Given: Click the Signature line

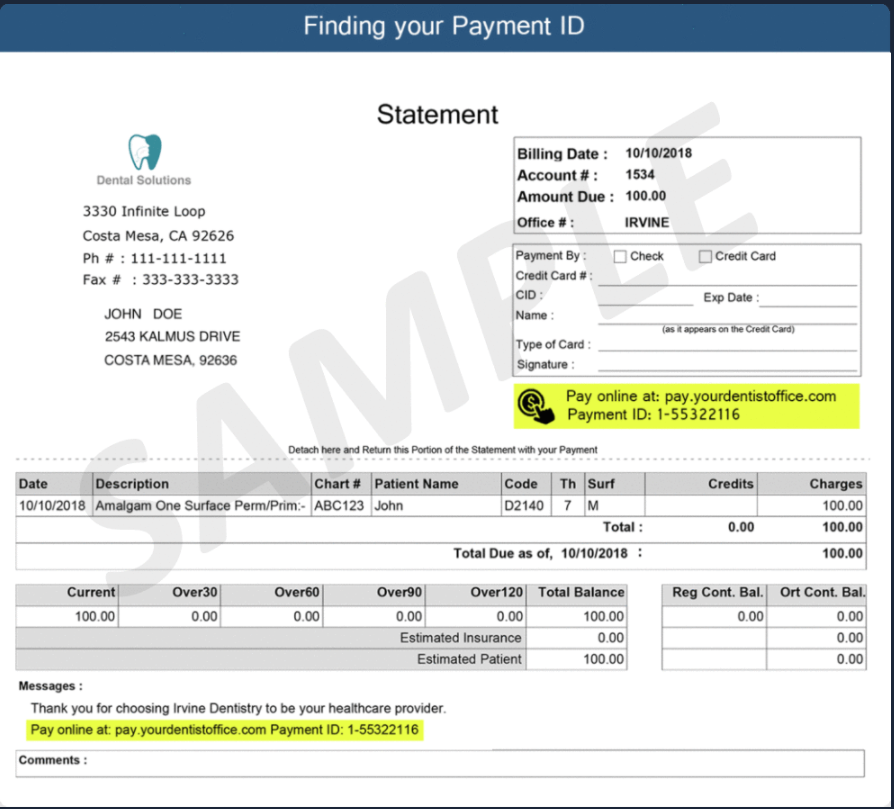Looking at the screenshot, I should 728,364.
